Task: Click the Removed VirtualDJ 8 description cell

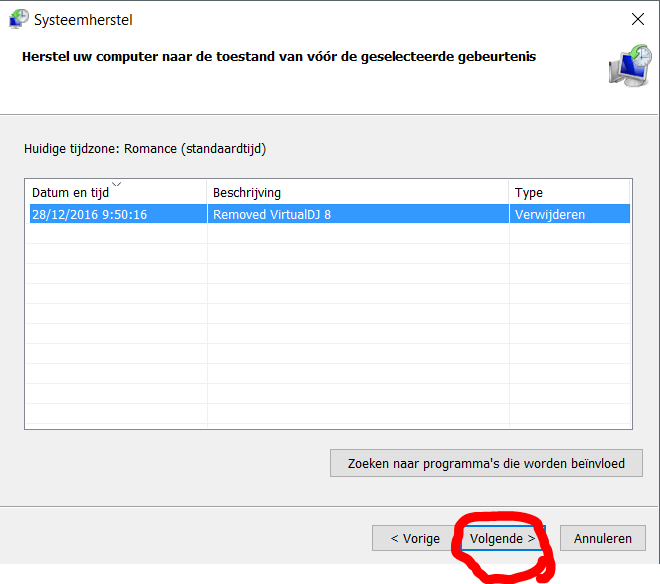Action: point(358,214)
